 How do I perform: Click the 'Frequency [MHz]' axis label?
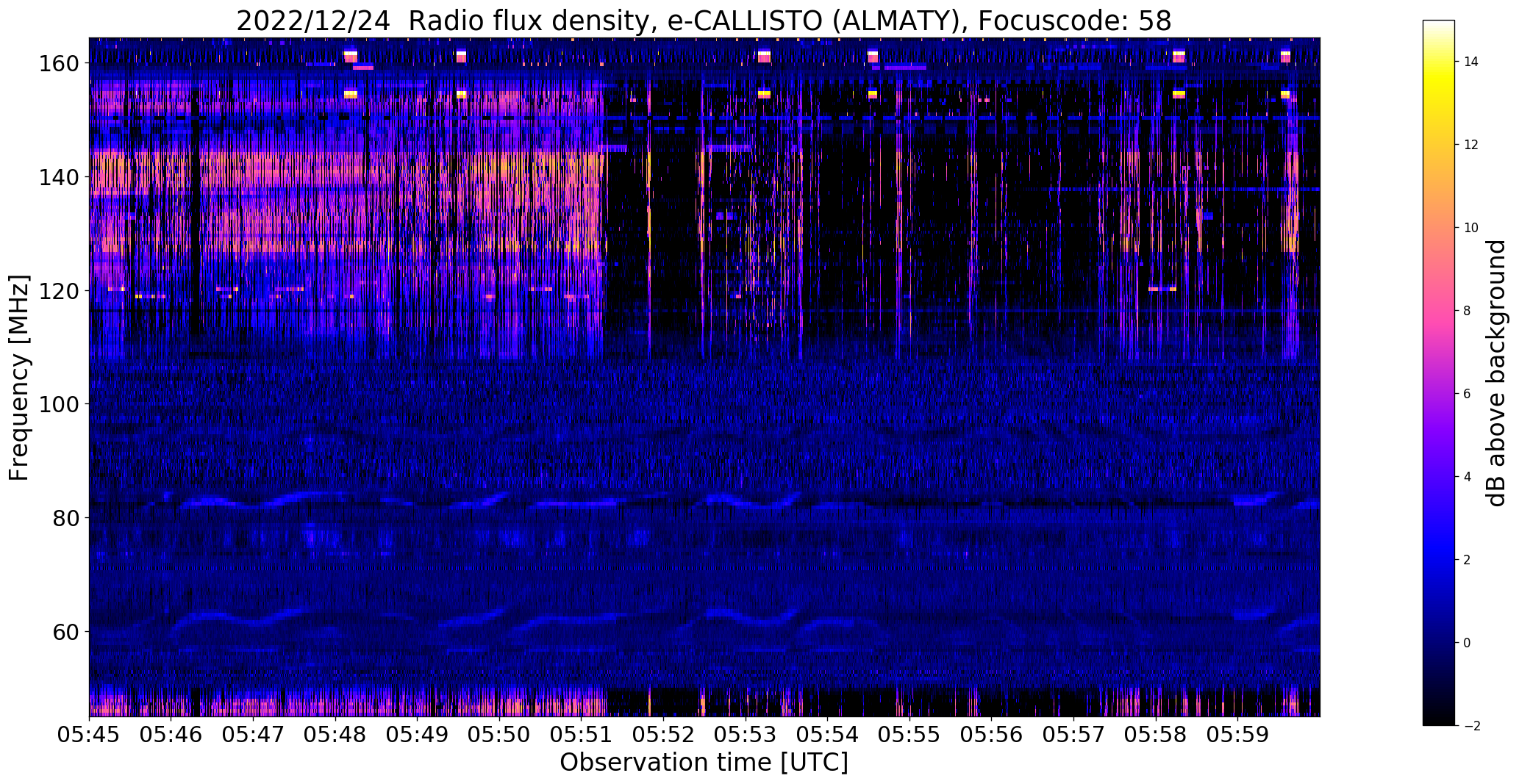19,378
